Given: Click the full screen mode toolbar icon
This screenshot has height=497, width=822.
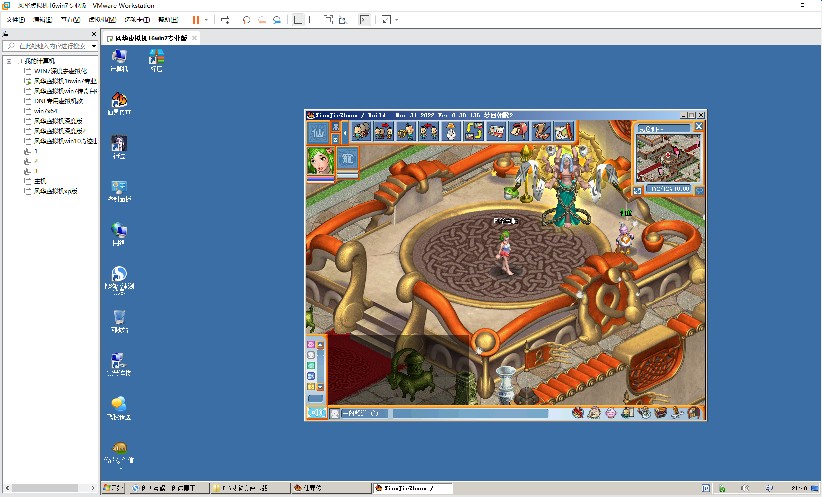Looking at the screenshot, I should click(328, 20).
